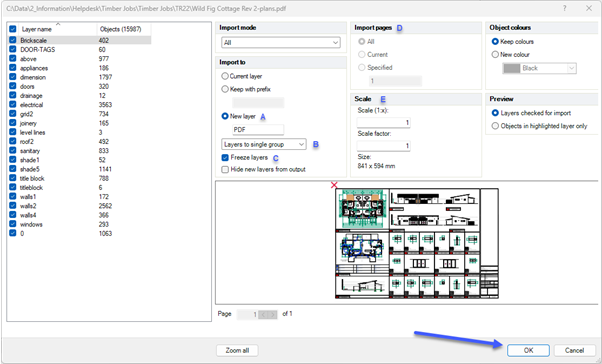Go to previous page arrow

[263, 314]
